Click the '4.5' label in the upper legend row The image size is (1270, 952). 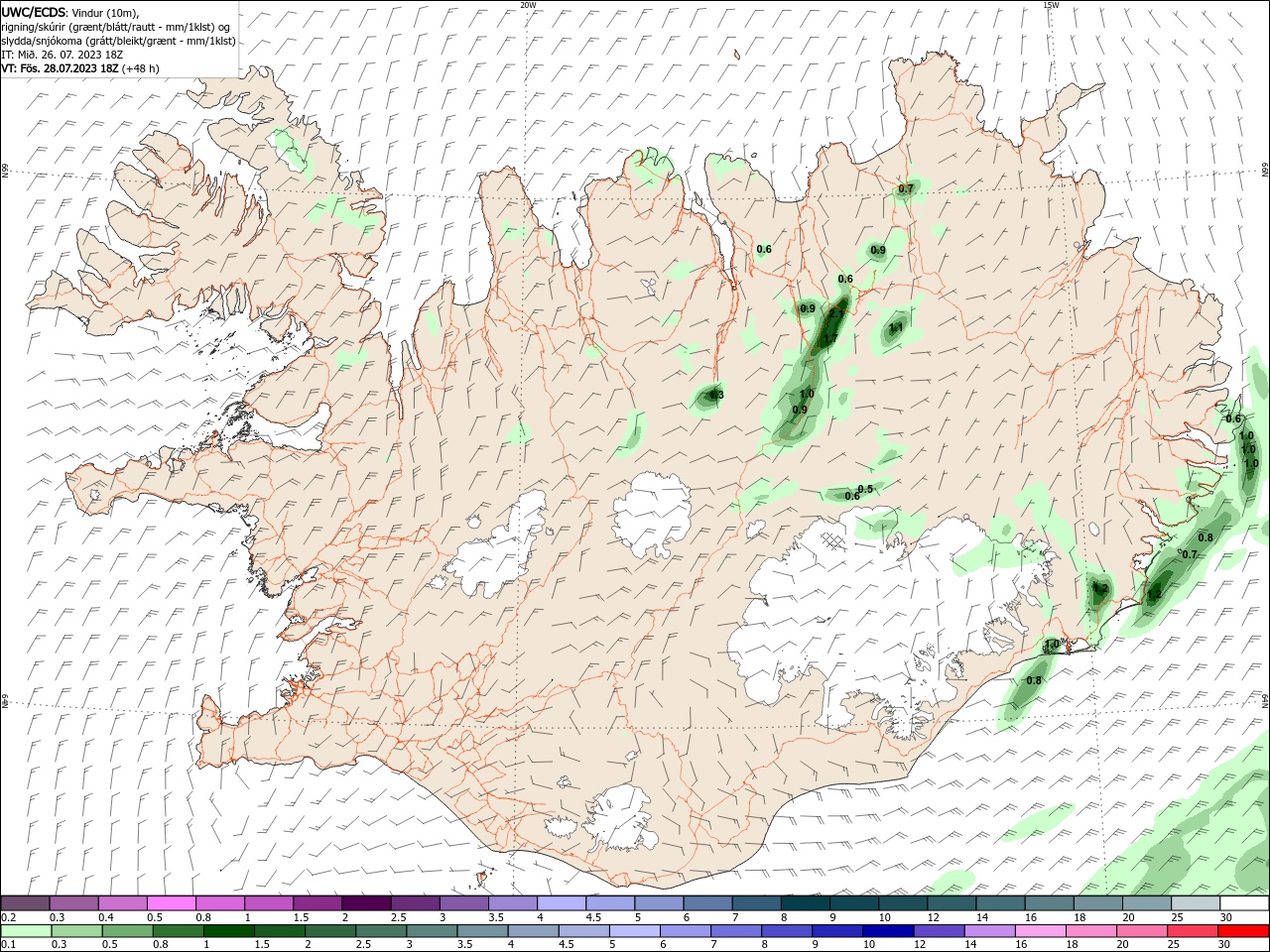[593, 917]
